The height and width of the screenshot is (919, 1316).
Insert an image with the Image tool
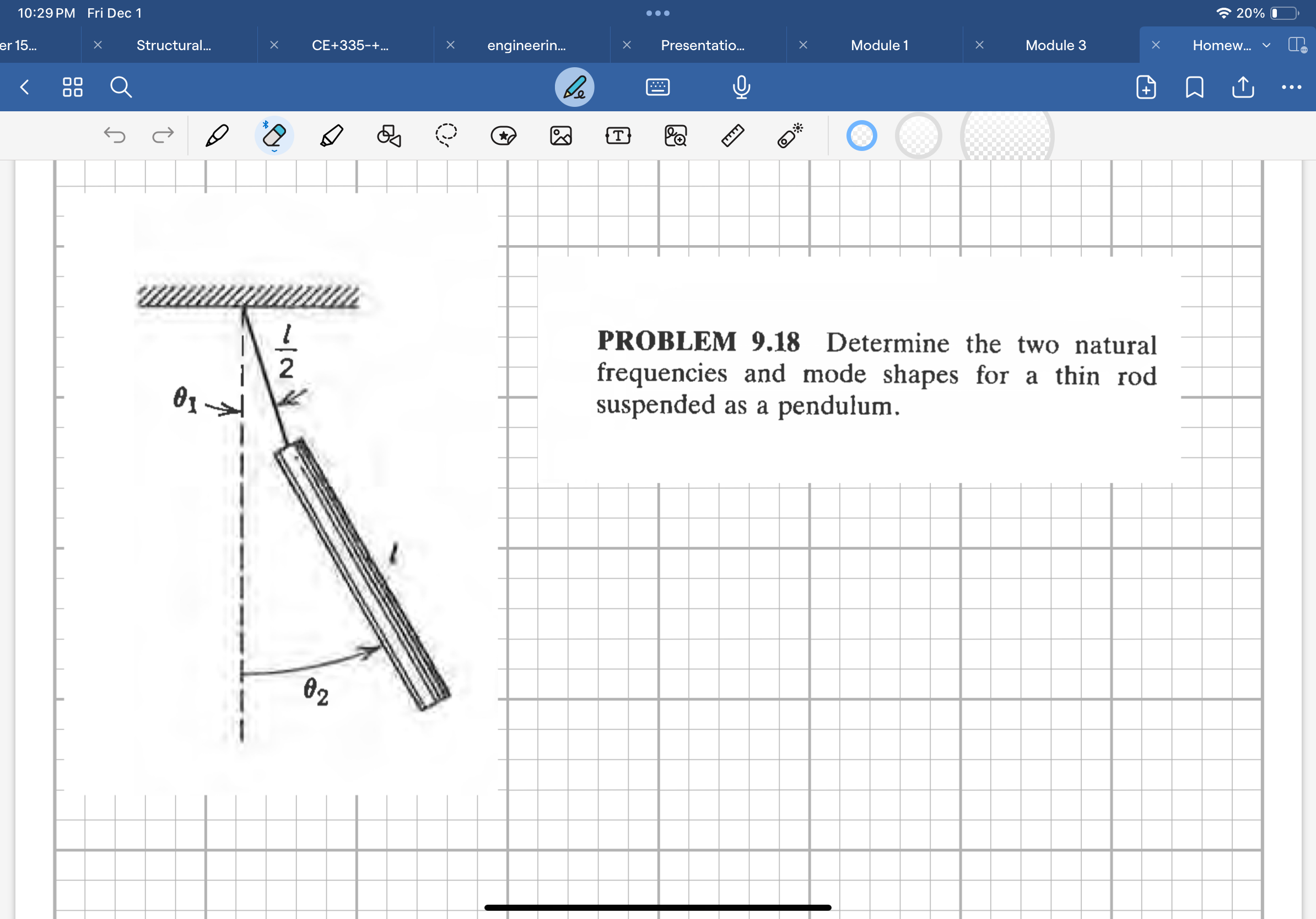pyautogui.click(x=561, y=136)
